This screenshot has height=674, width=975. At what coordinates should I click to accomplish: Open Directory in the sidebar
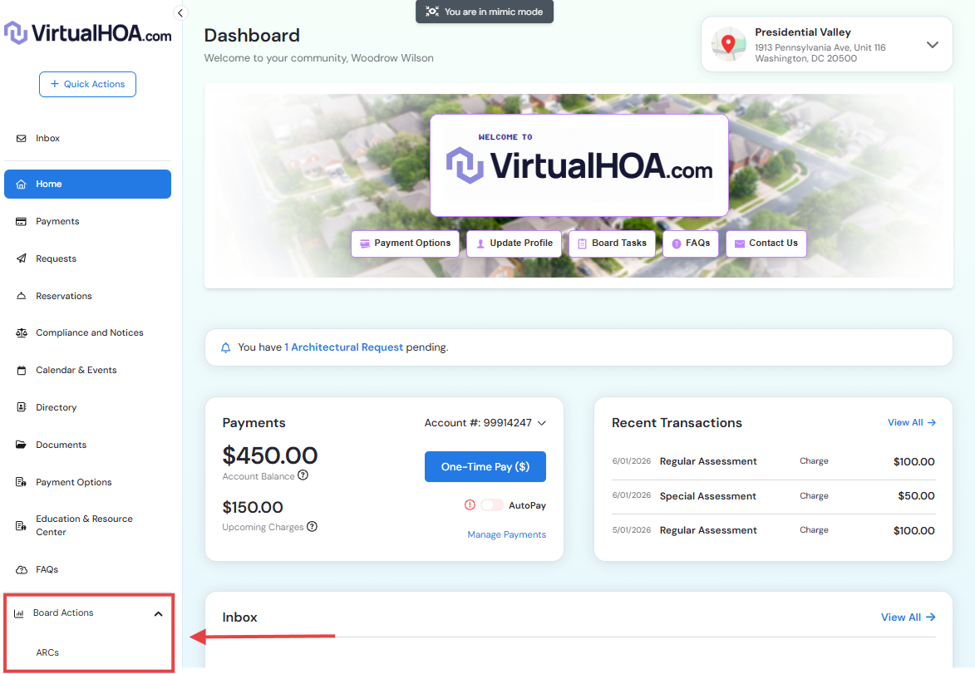point(88,407)
